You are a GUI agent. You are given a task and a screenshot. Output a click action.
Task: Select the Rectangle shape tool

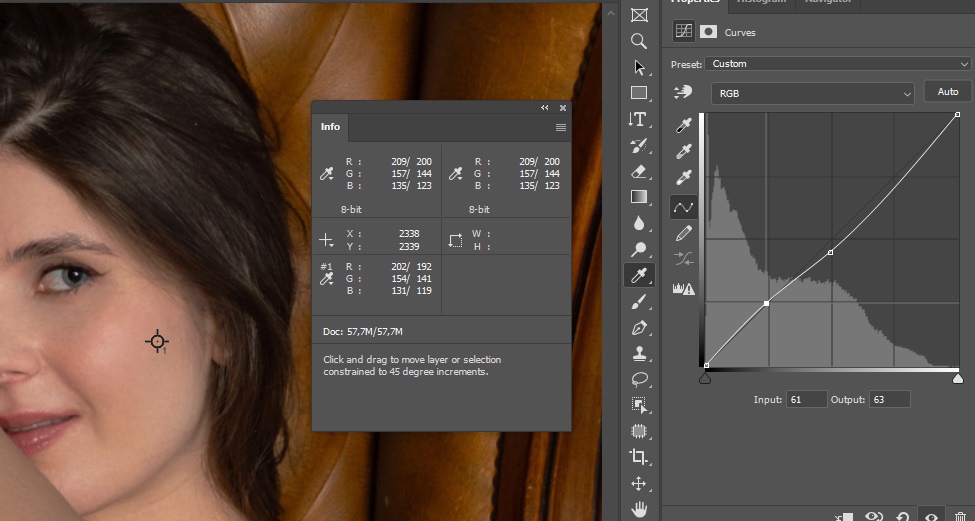(639, 93)
